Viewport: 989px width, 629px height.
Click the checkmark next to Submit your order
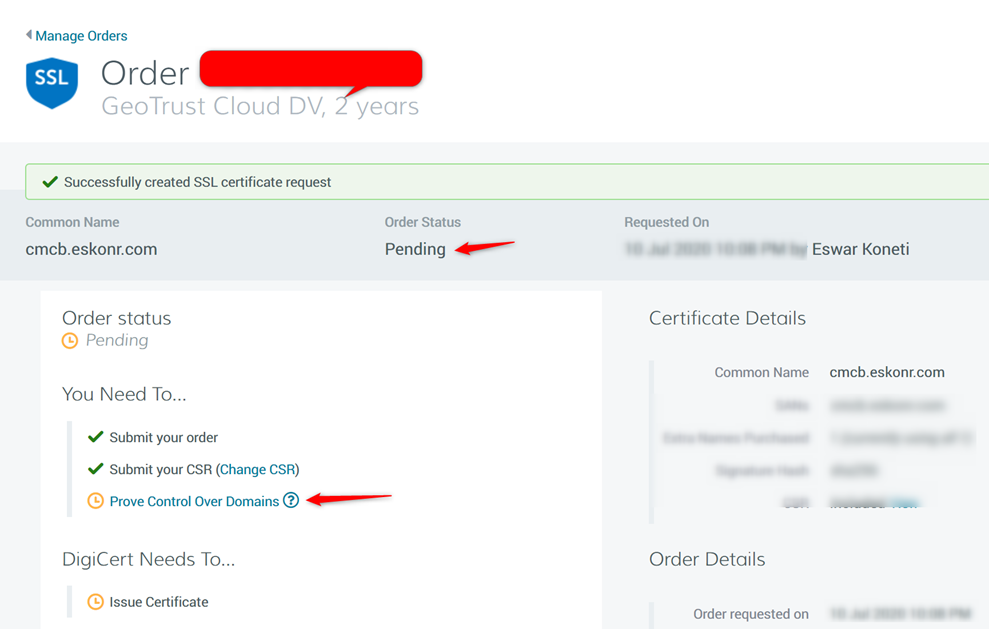click(96, 437)
